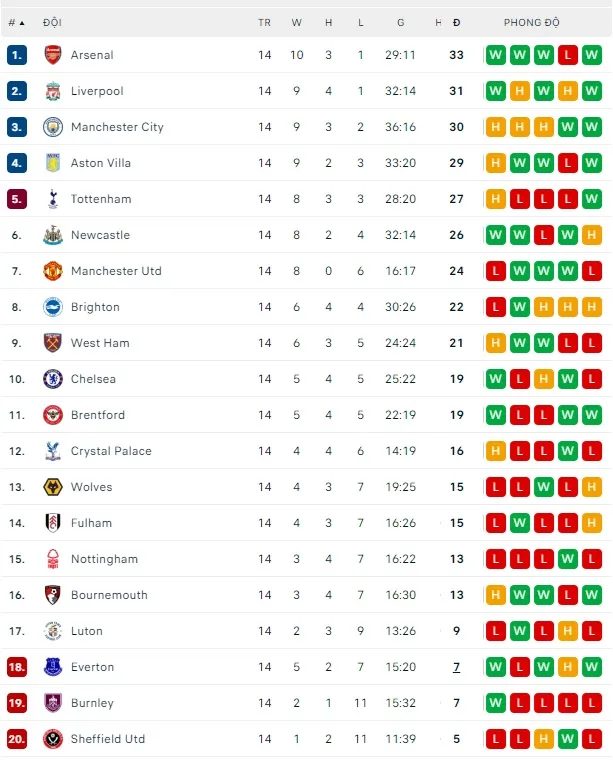Click the Tottenham crest icon
Screen dimensions: 613x761
[x=53, y=199]
